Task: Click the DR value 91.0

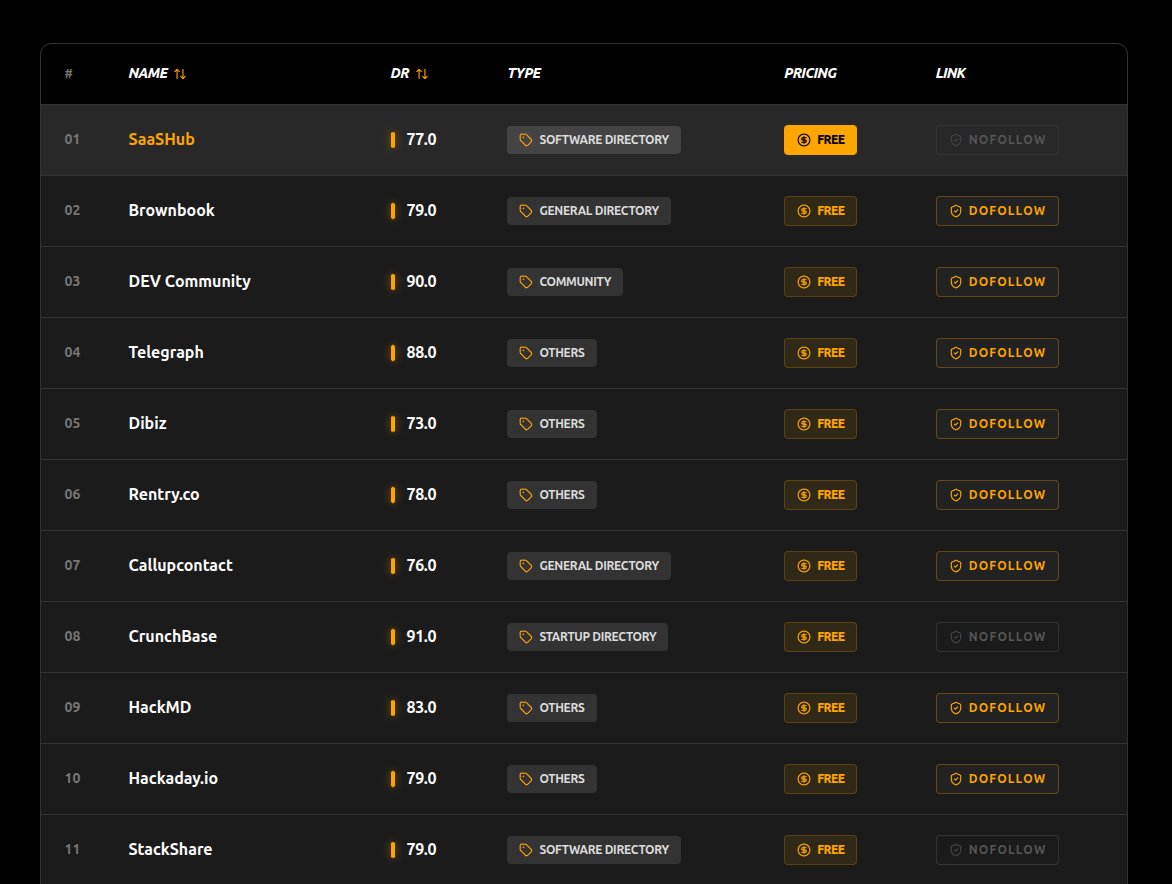Action: click(421, 636)
